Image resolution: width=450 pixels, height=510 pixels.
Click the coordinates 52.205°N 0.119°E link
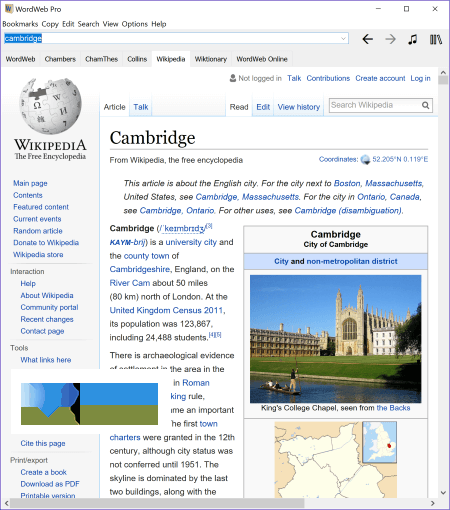[400, 159]
